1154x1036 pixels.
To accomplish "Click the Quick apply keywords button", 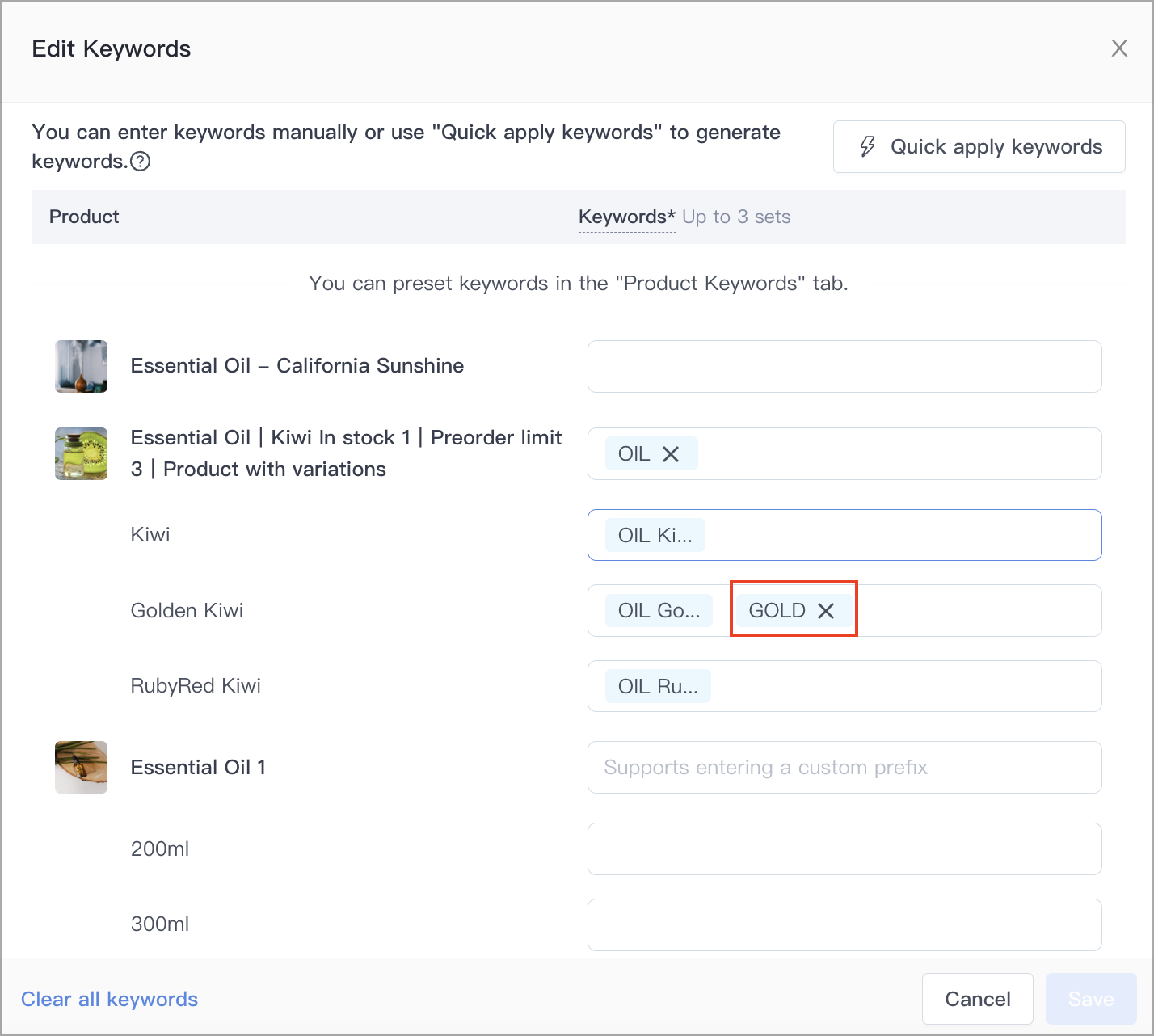I will [979, 147].
